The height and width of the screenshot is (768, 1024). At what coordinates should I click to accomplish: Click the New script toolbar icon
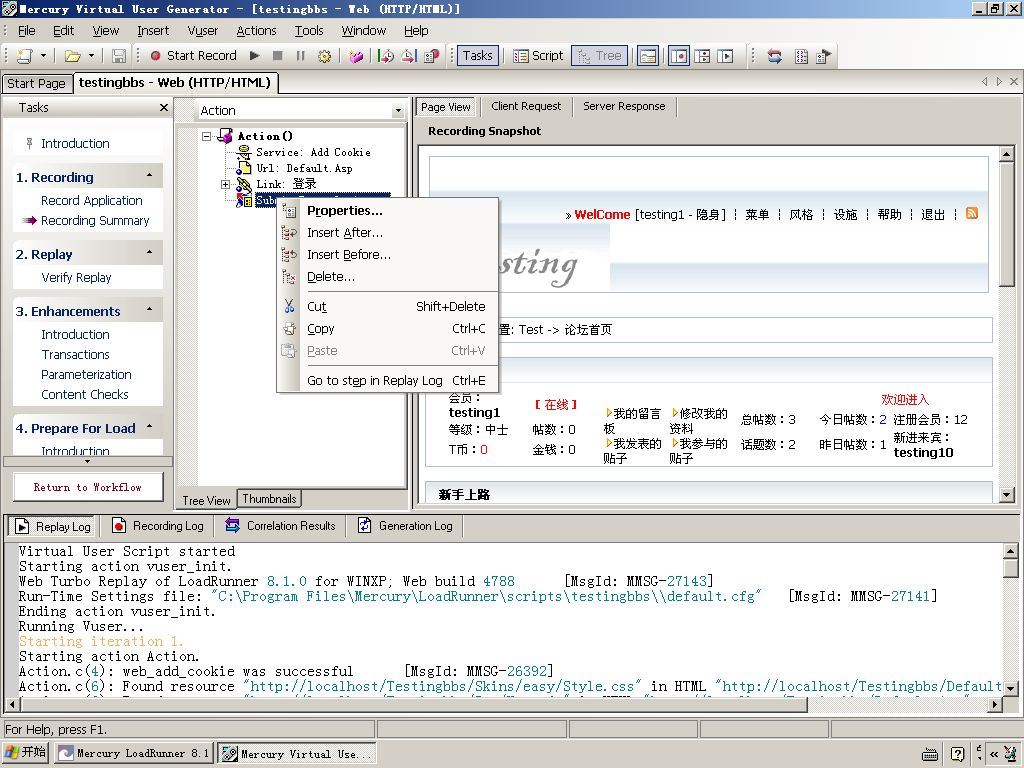tap(24, 56)
